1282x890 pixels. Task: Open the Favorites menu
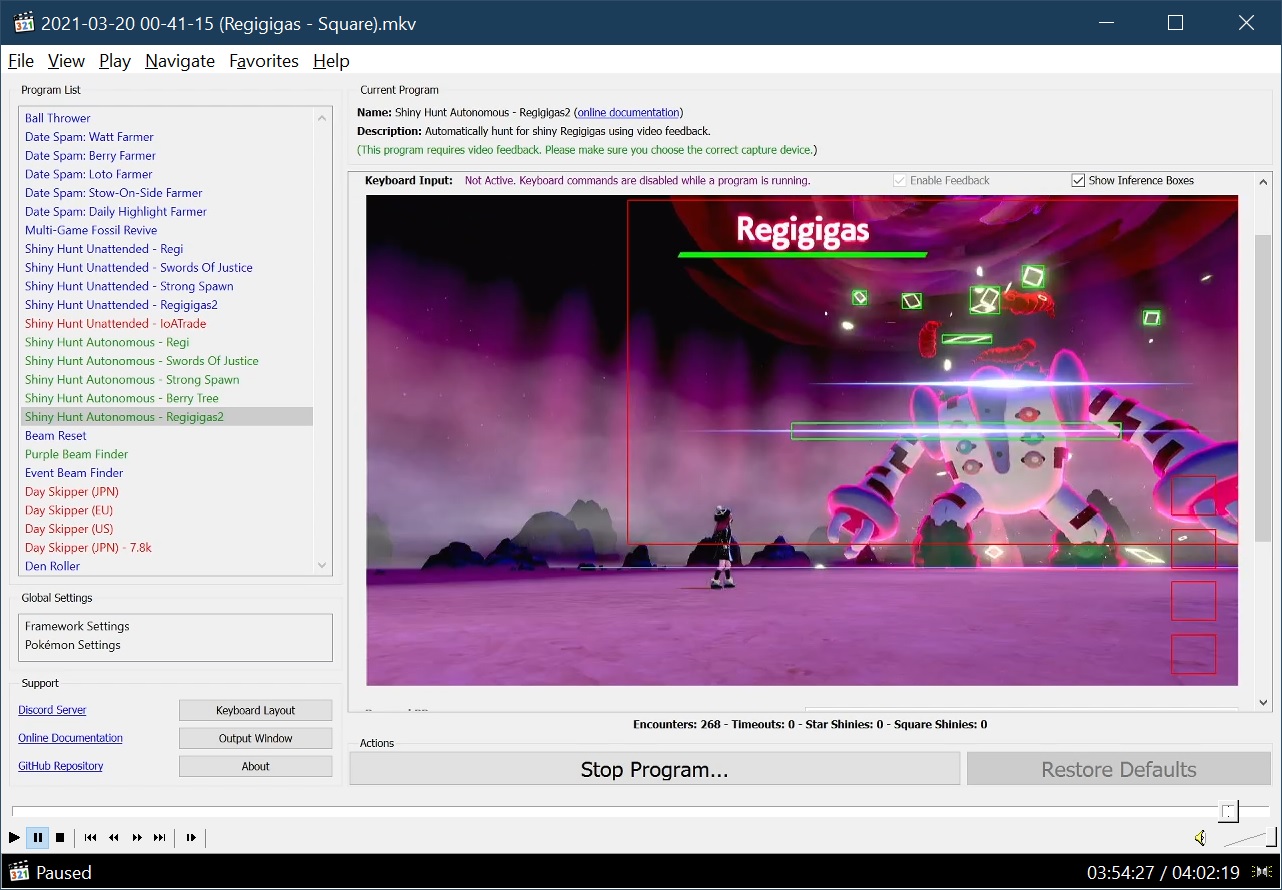pyautogui.click(x=264, y=61)
